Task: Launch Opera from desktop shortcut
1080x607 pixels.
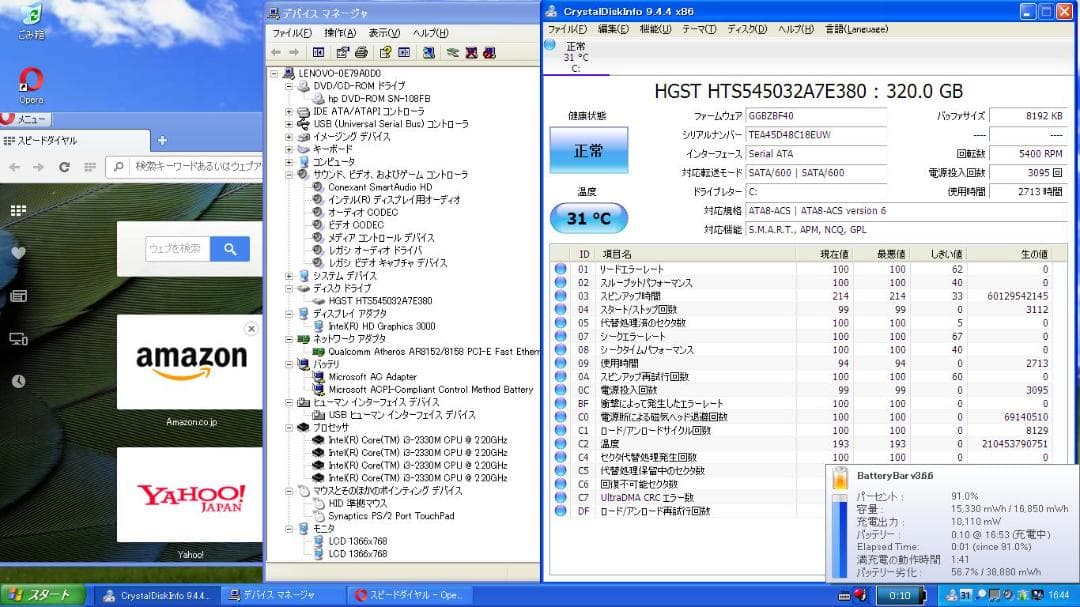Action: pos(31,85)
